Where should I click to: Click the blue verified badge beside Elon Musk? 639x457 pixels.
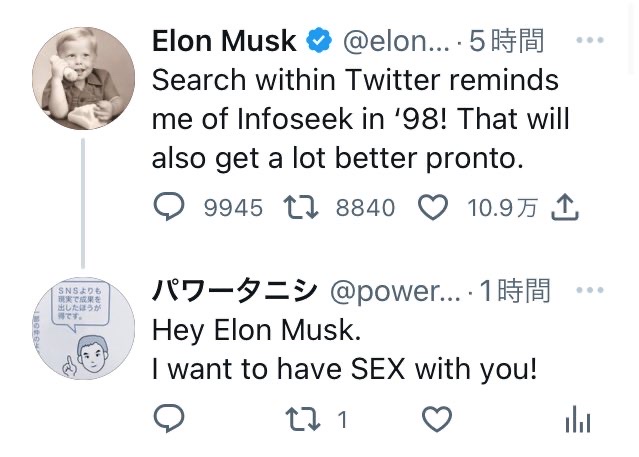pos(319,42)
